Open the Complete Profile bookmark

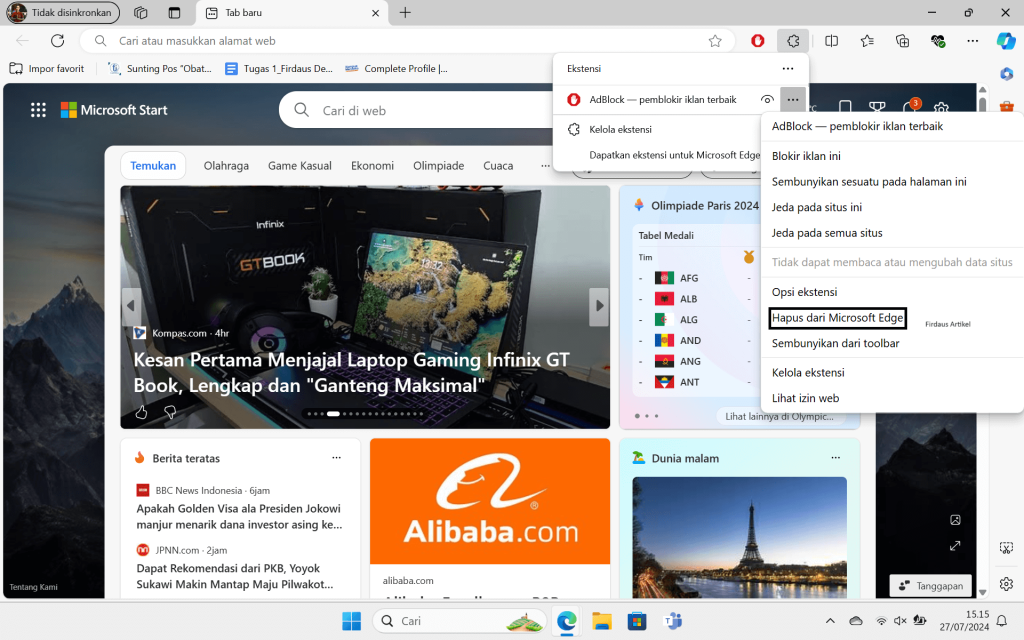click(396, 69)
